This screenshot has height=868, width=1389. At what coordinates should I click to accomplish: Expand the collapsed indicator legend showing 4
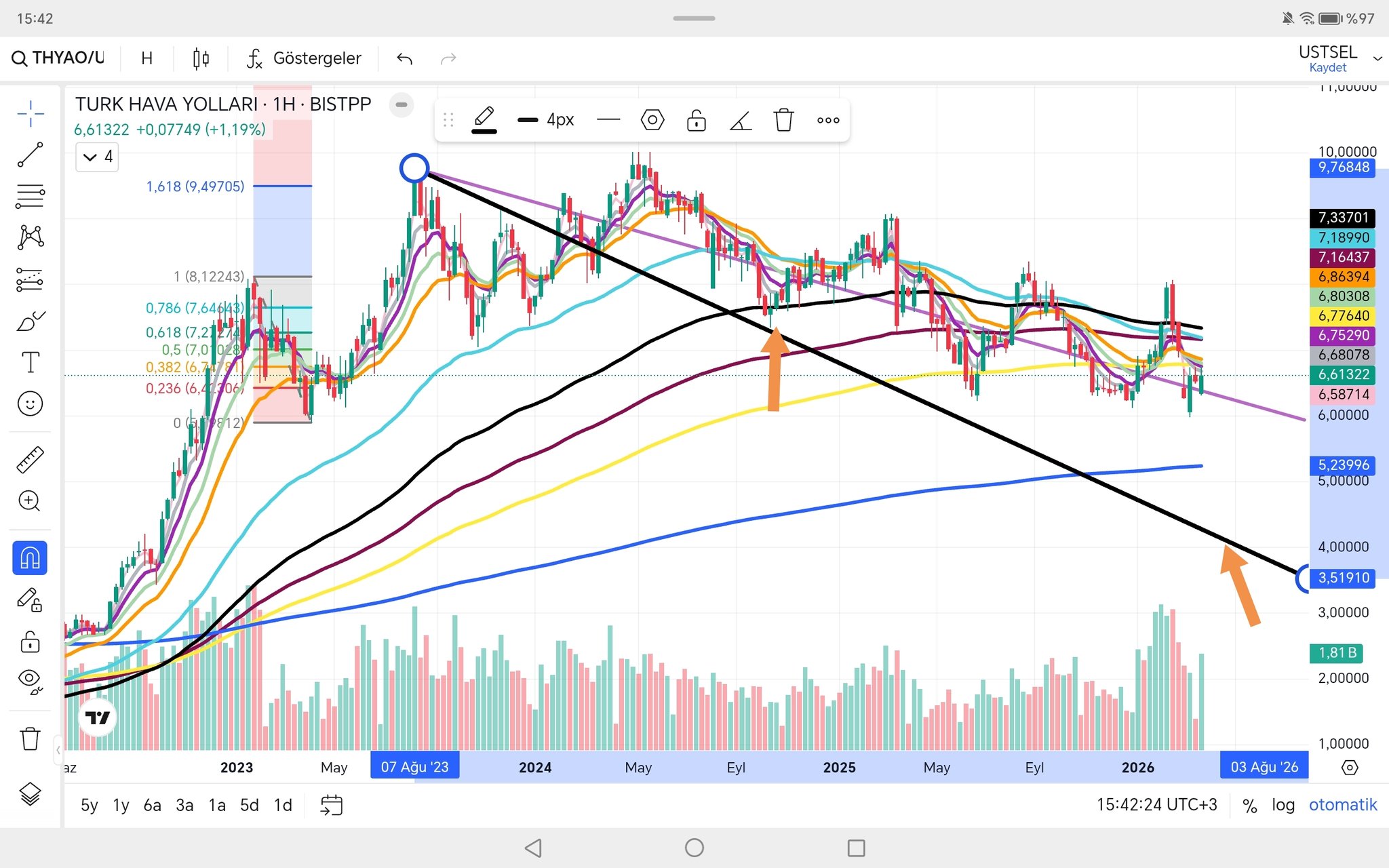(x=97, y=157)
